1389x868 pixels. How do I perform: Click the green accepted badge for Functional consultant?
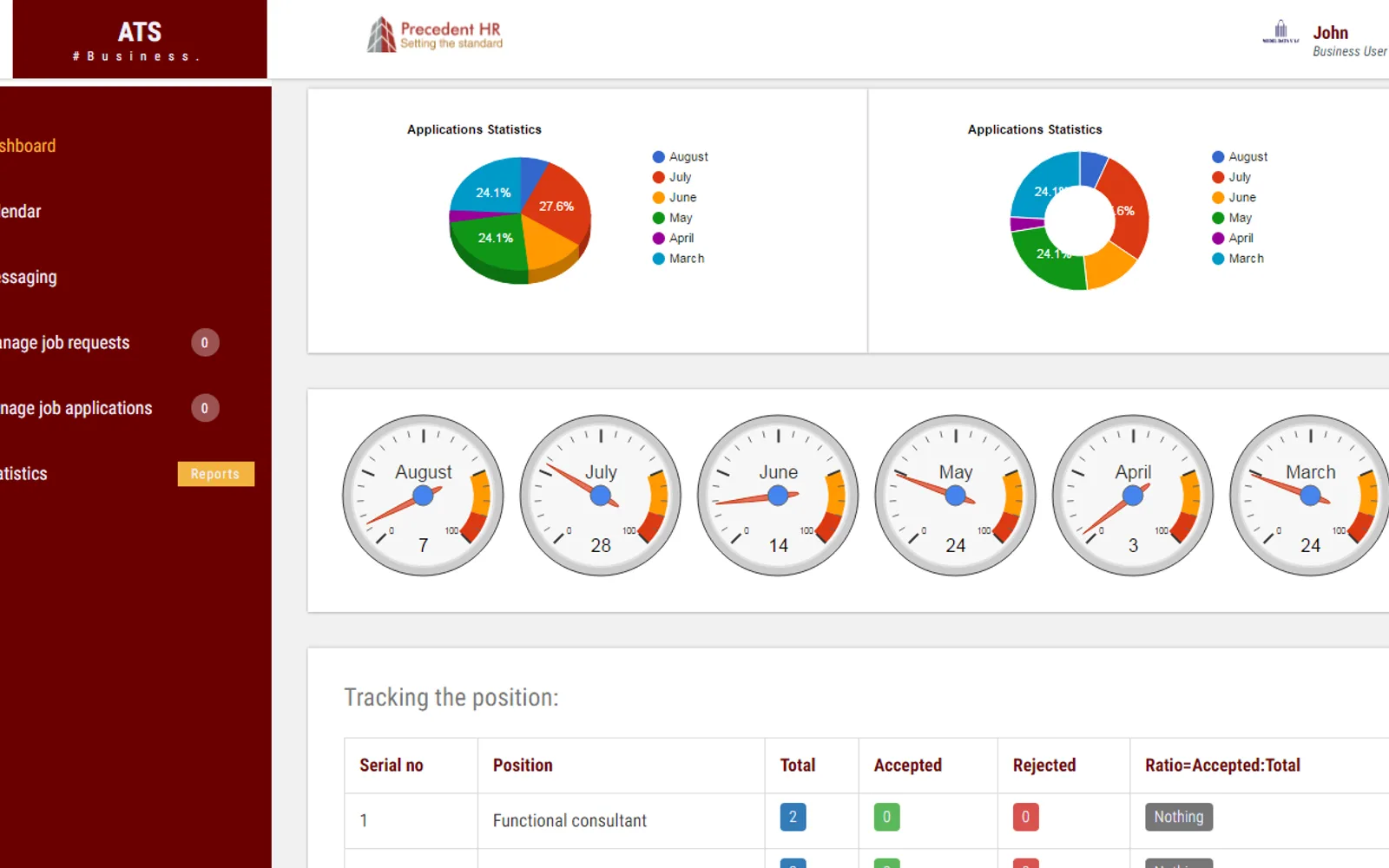point(886,817)
